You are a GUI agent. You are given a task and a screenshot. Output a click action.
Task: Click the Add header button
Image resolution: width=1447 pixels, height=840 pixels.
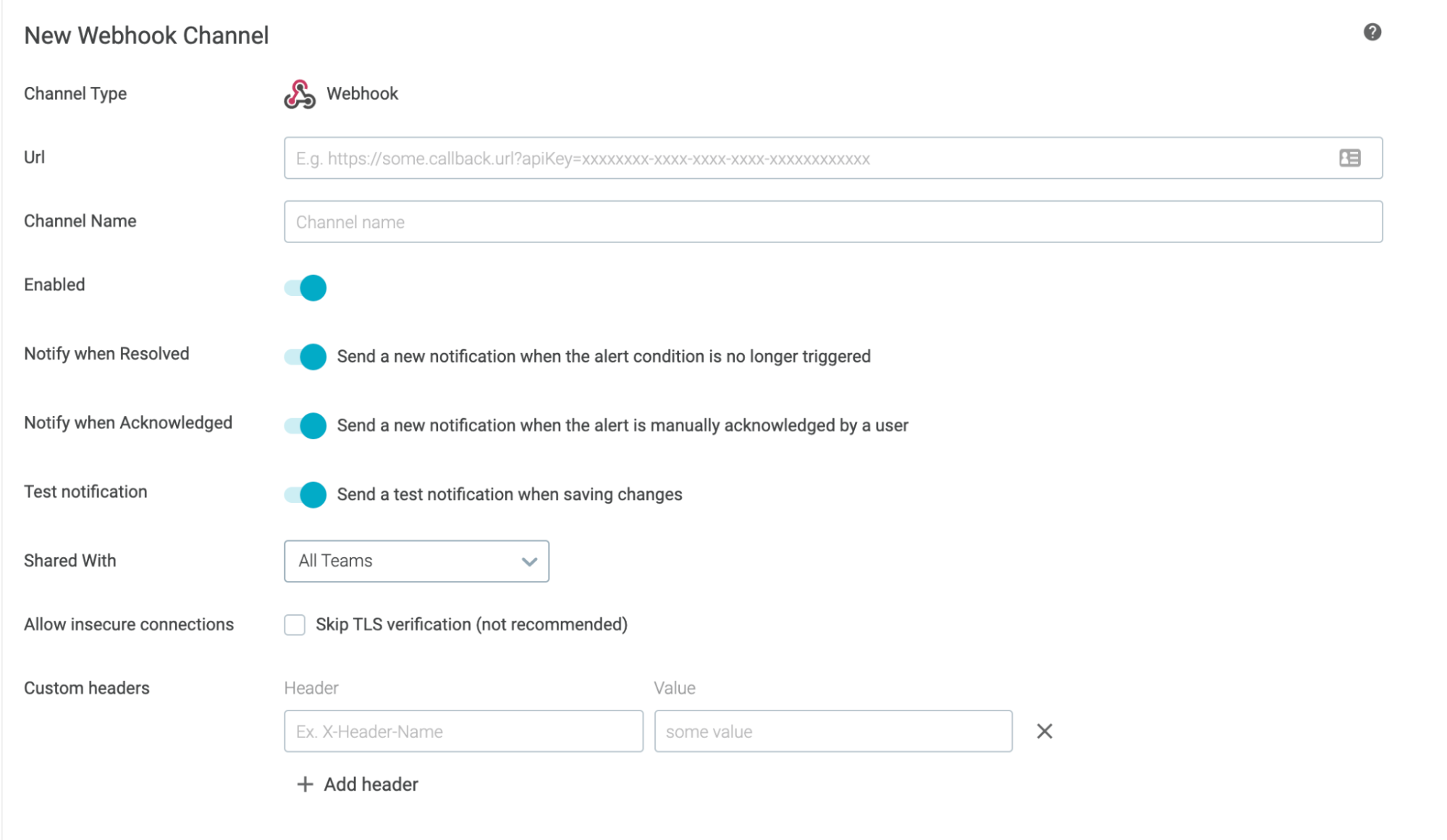tap(370, 784)
